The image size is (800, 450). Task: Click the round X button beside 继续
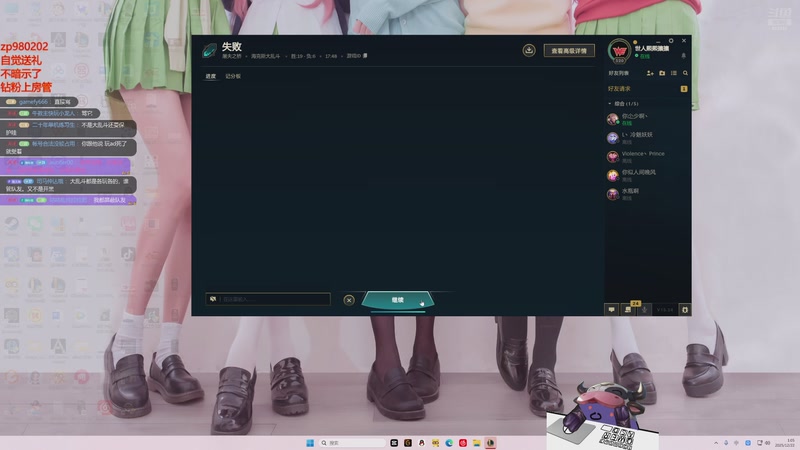349,300
